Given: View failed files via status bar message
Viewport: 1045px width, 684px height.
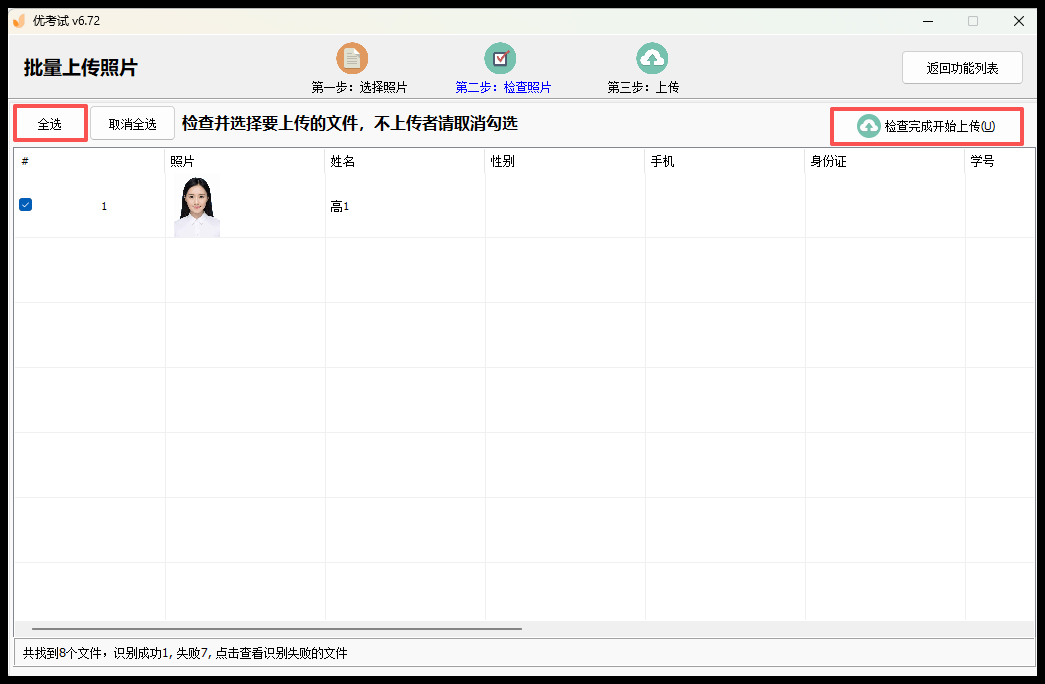Looking at the screenshot, I should pyautogui.click(x=185, y=653).
